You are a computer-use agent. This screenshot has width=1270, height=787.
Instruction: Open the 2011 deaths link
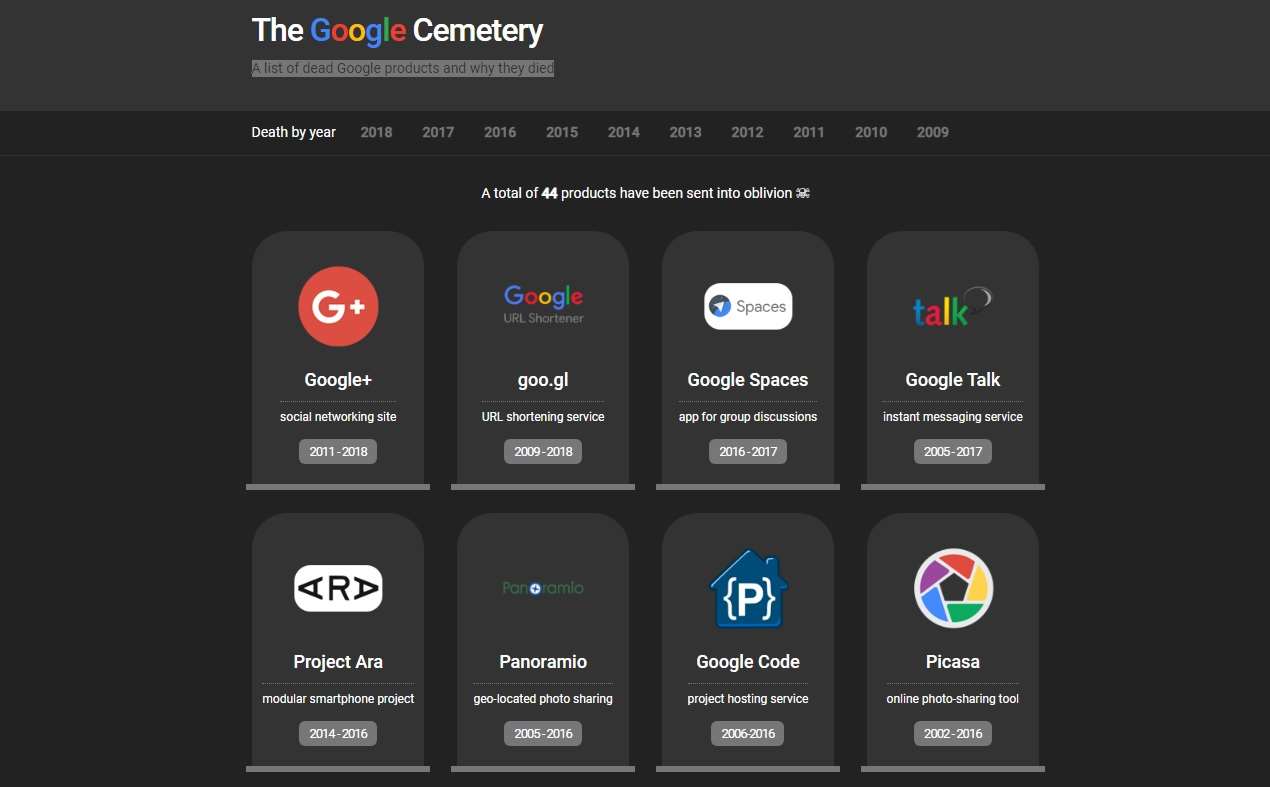[809, 132]
